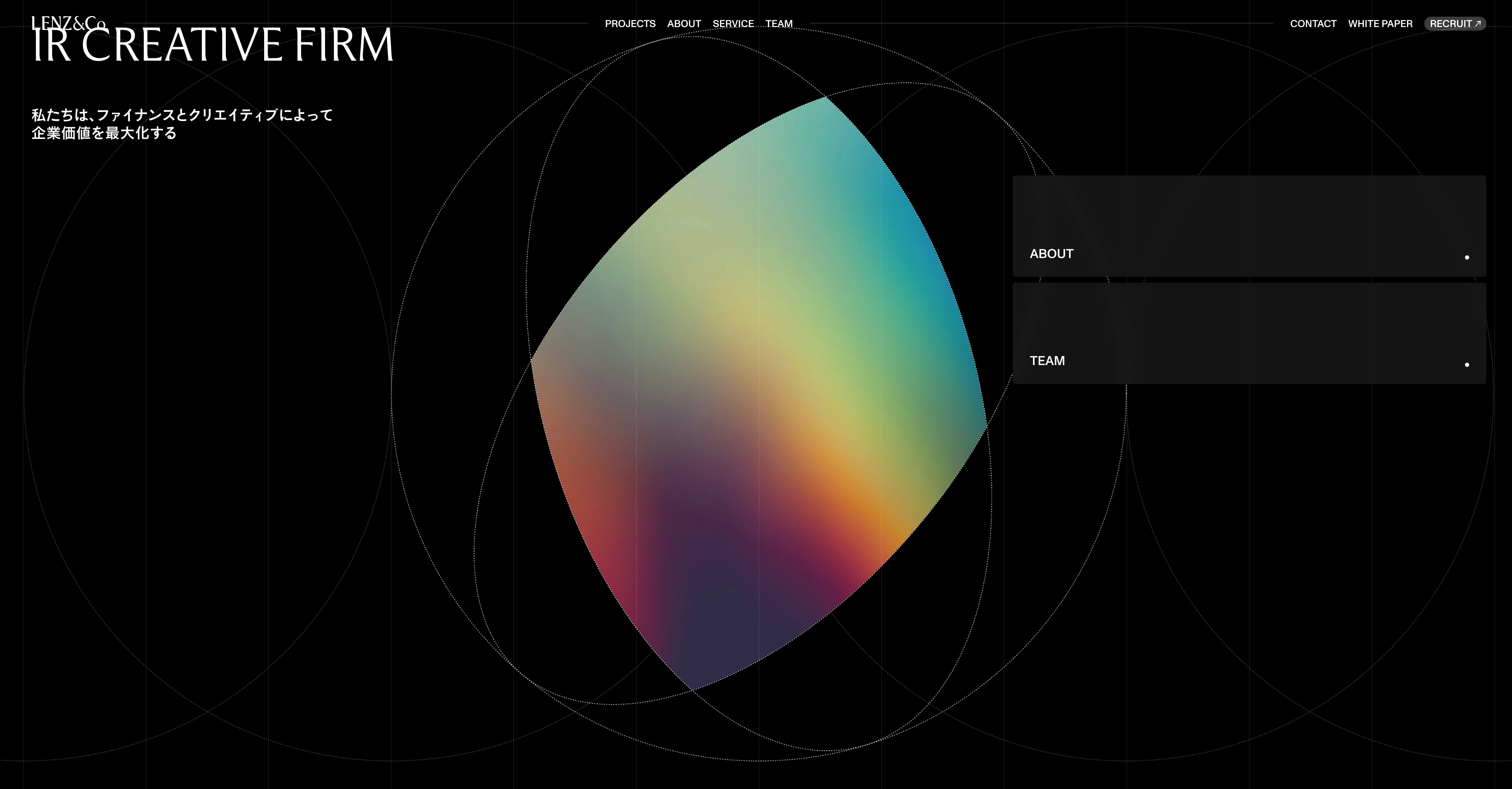The image size is (1512, 789).
Task: Click the TEAM label on the dark card
Action: [1047, 361]
